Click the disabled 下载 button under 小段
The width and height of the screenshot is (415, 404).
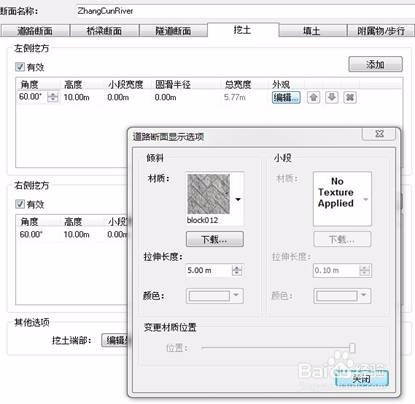(342, 239)
